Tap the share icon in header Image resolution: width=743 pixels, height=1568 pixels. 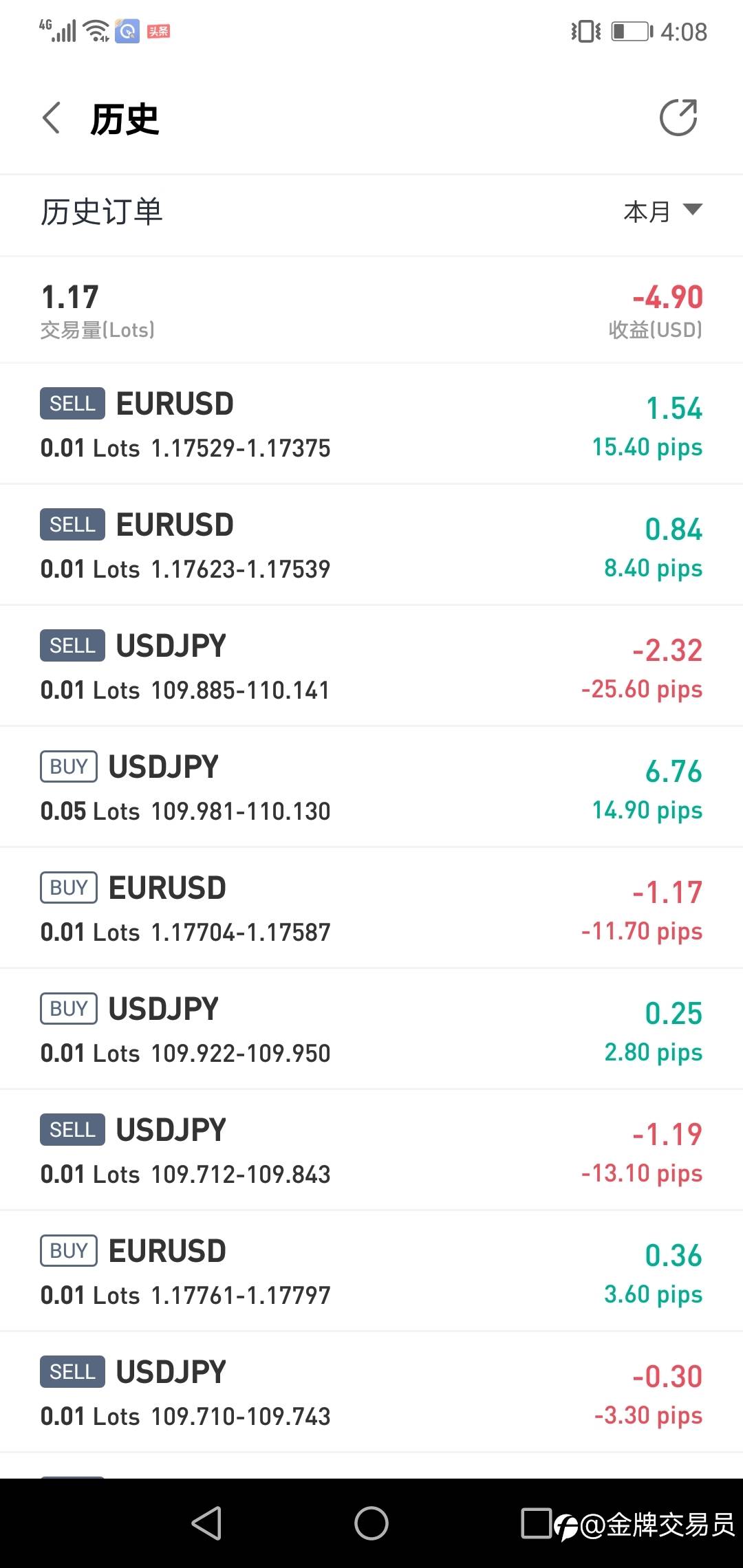[678, 118]
